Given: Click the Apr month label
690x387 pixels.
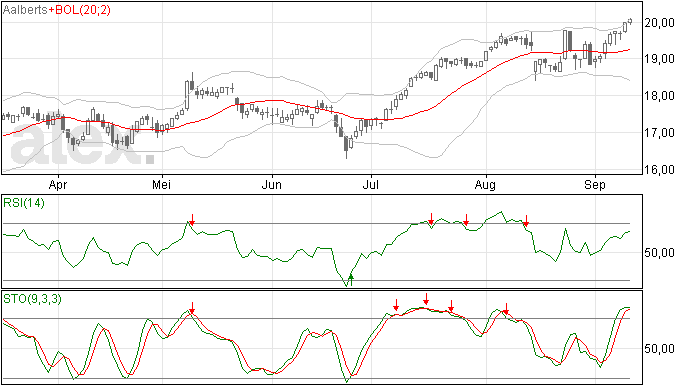Looking at the screenshot, I should pos(58,184).
